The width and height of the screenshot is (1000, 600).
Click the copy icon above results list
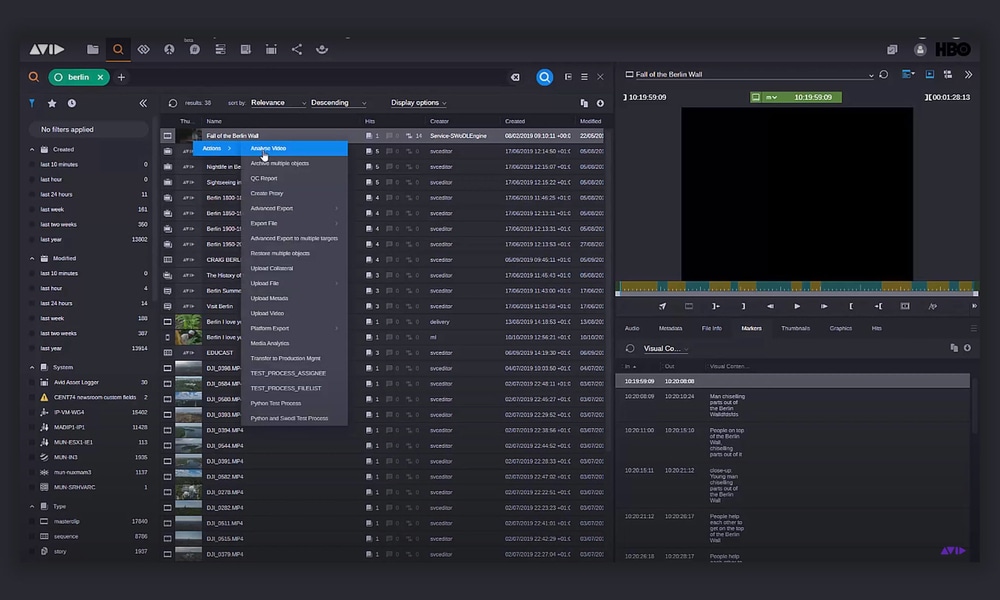[584, 103]
